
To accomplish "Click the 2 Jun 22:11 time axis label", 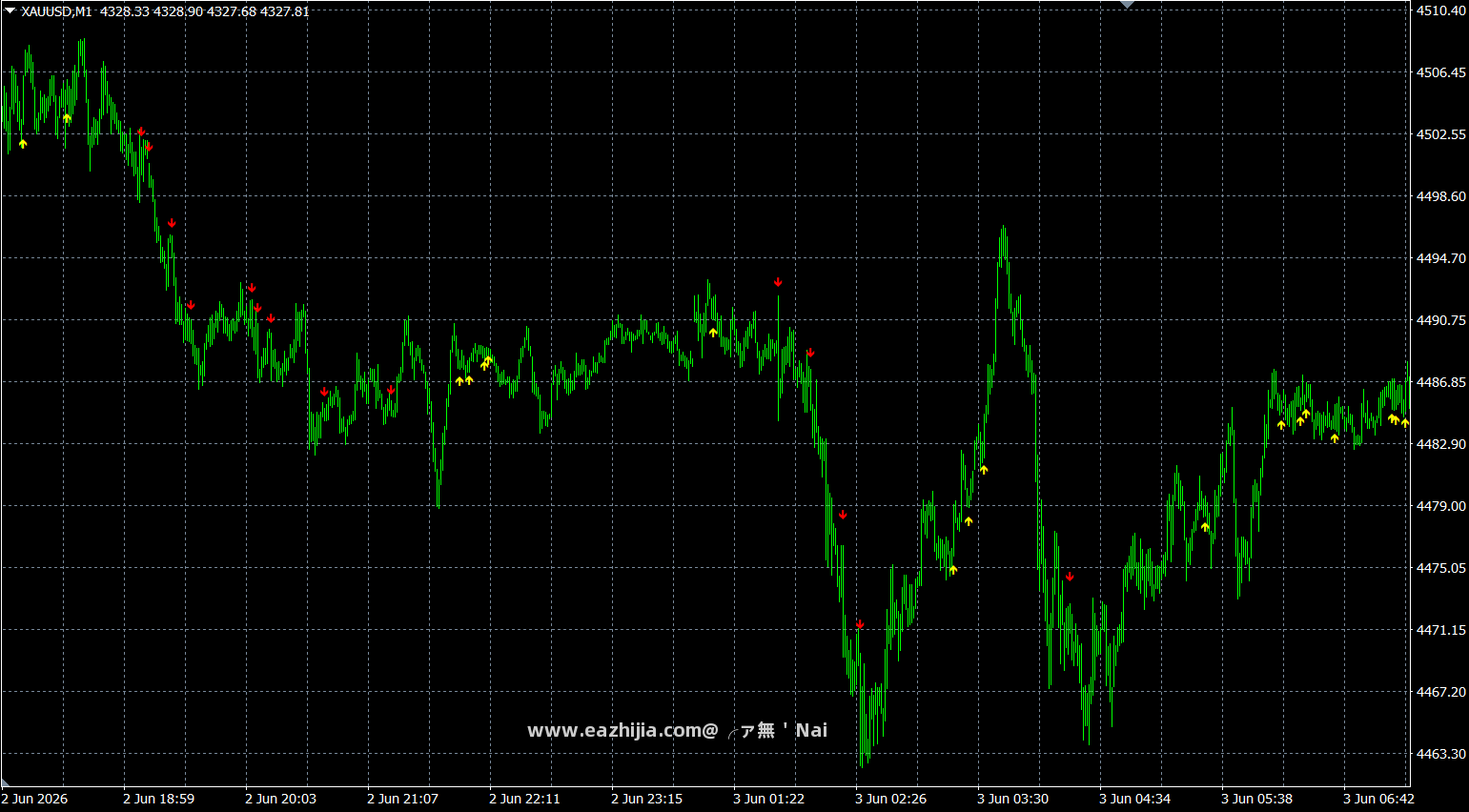I will (524, 799).
